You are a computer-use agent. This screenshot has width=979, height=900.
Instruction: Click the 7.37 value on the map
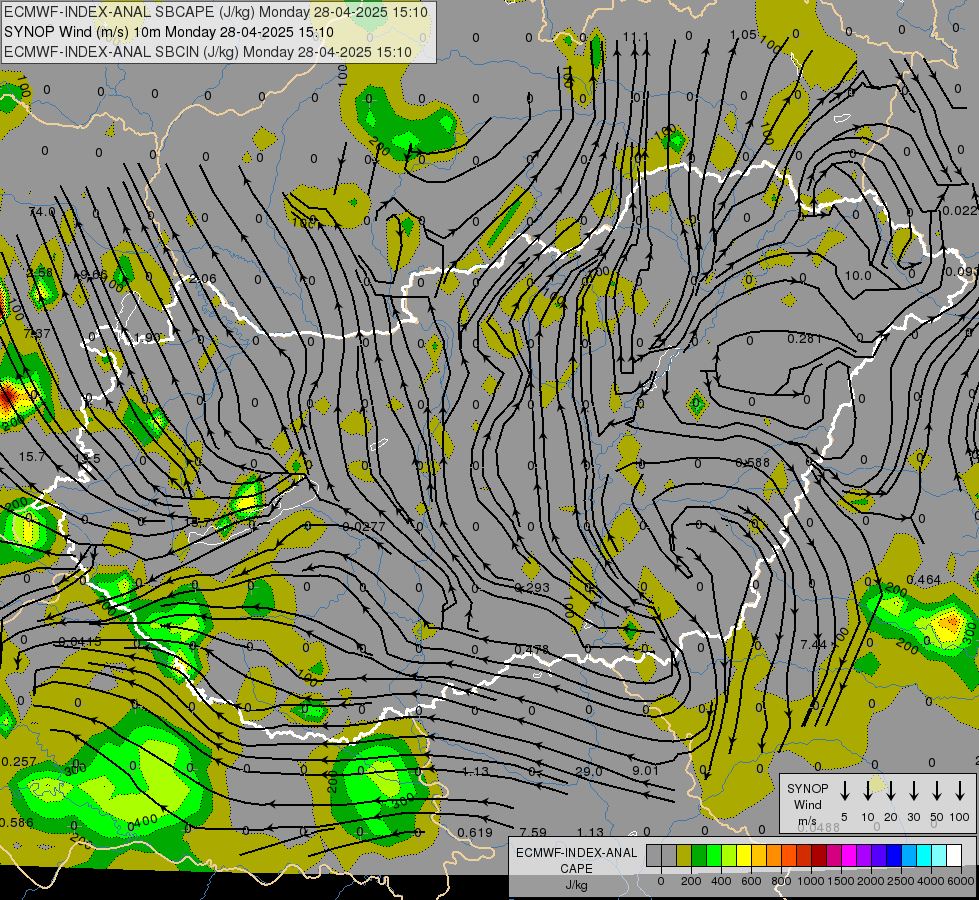36,334
